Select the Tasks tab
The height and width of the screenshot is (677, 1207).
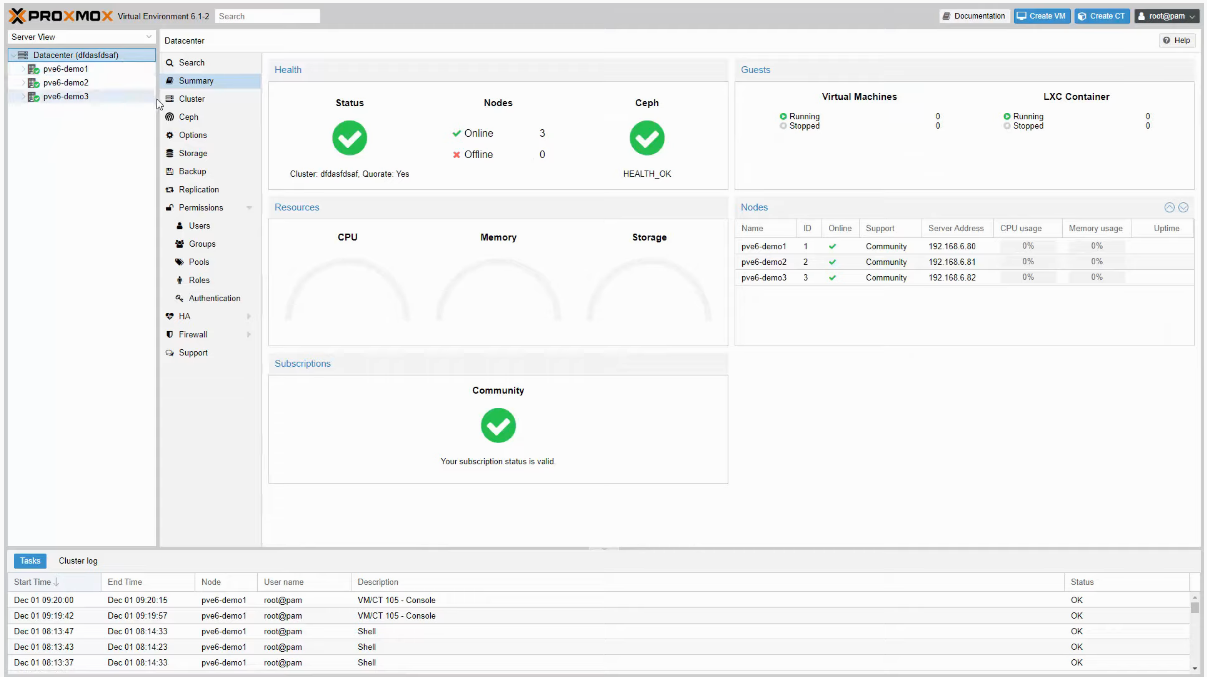point(30,561)
